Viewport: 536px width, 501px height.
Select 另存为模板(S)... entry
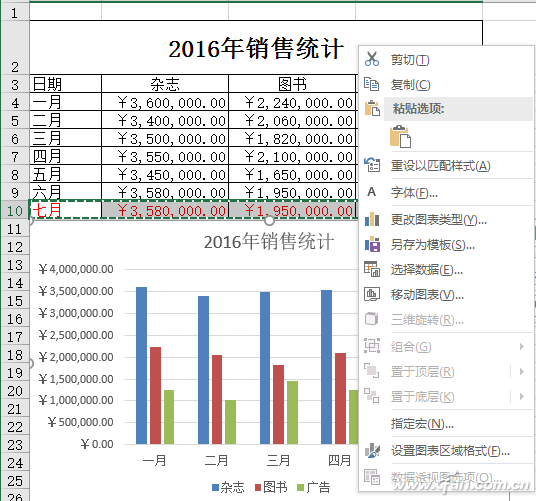433,245
